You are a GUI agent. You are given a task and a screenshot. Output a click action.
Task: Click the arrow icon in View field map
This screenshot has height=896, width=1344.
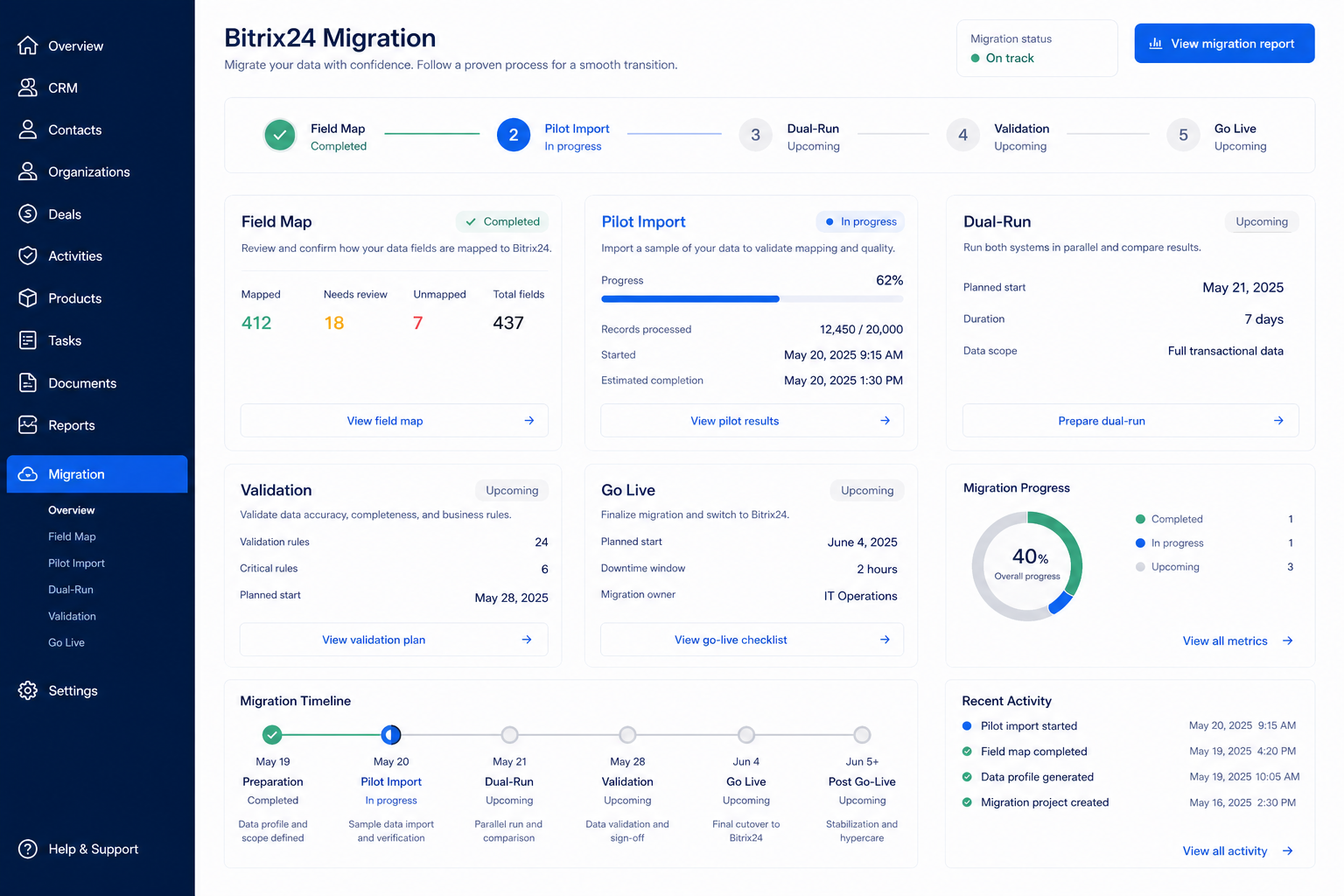point(529,421)
